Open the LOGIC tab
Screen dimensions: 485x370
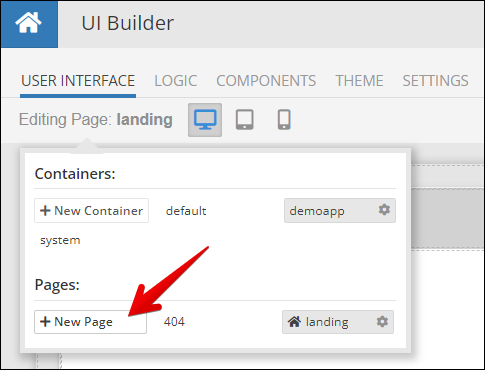click(176, 81)
